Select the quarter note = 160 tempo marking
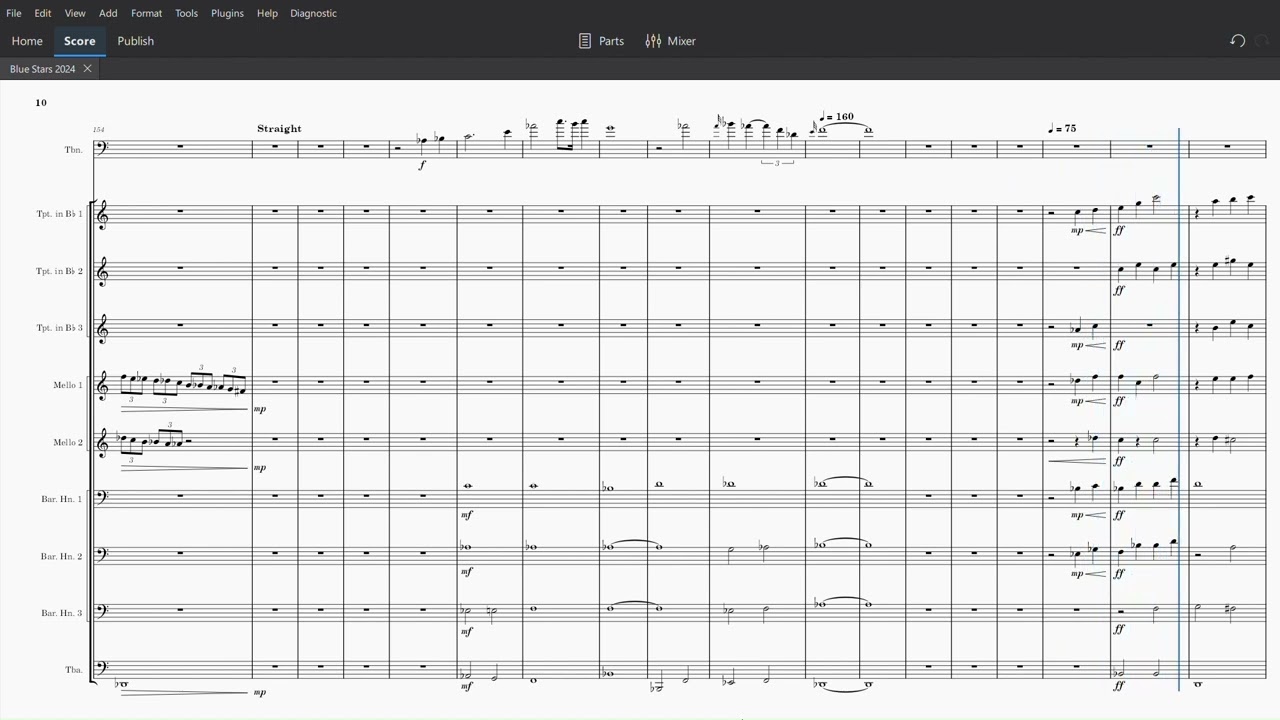 click(x=837, y=117)
